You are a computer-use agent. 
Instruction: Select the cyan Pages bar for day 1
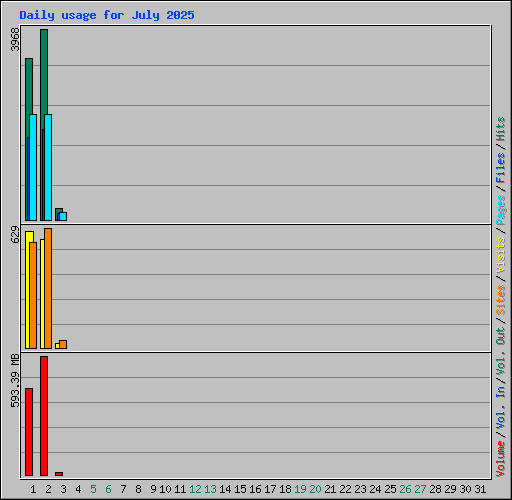(x=33, y=167)
